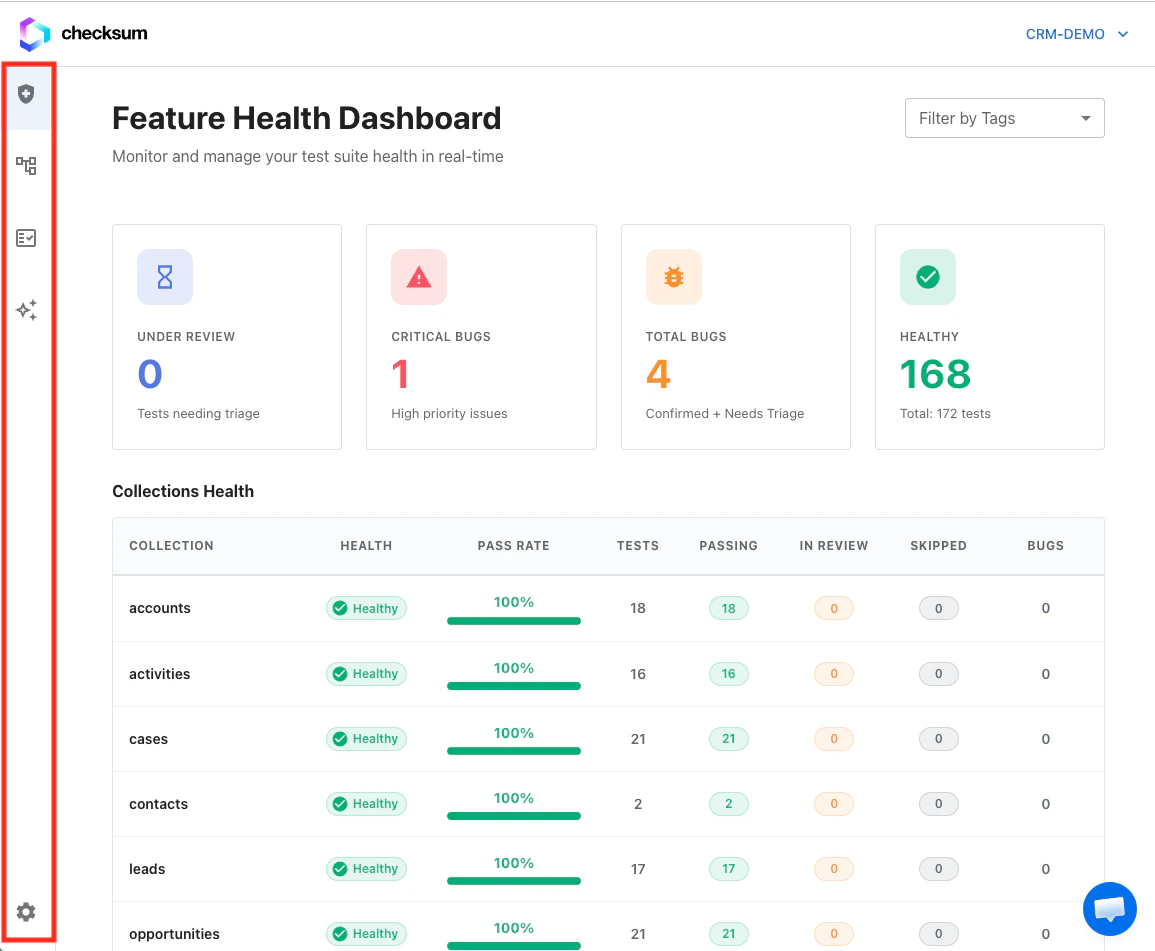Click the hourglass Under Review icon

[165, 277]
